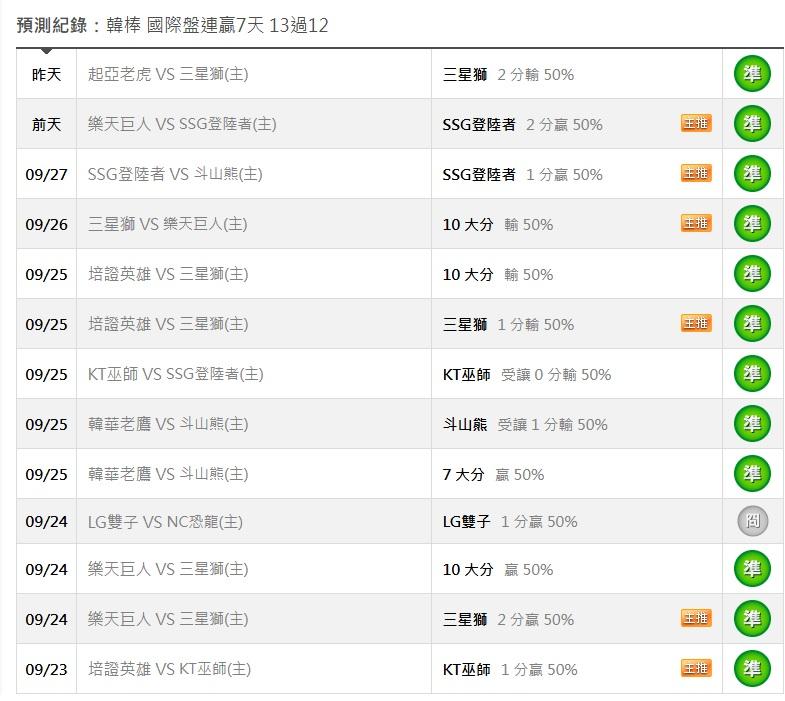Click the prediction 三星獅 2 分贏 50%
Screen dimensions: 785x701
point(508,619)
